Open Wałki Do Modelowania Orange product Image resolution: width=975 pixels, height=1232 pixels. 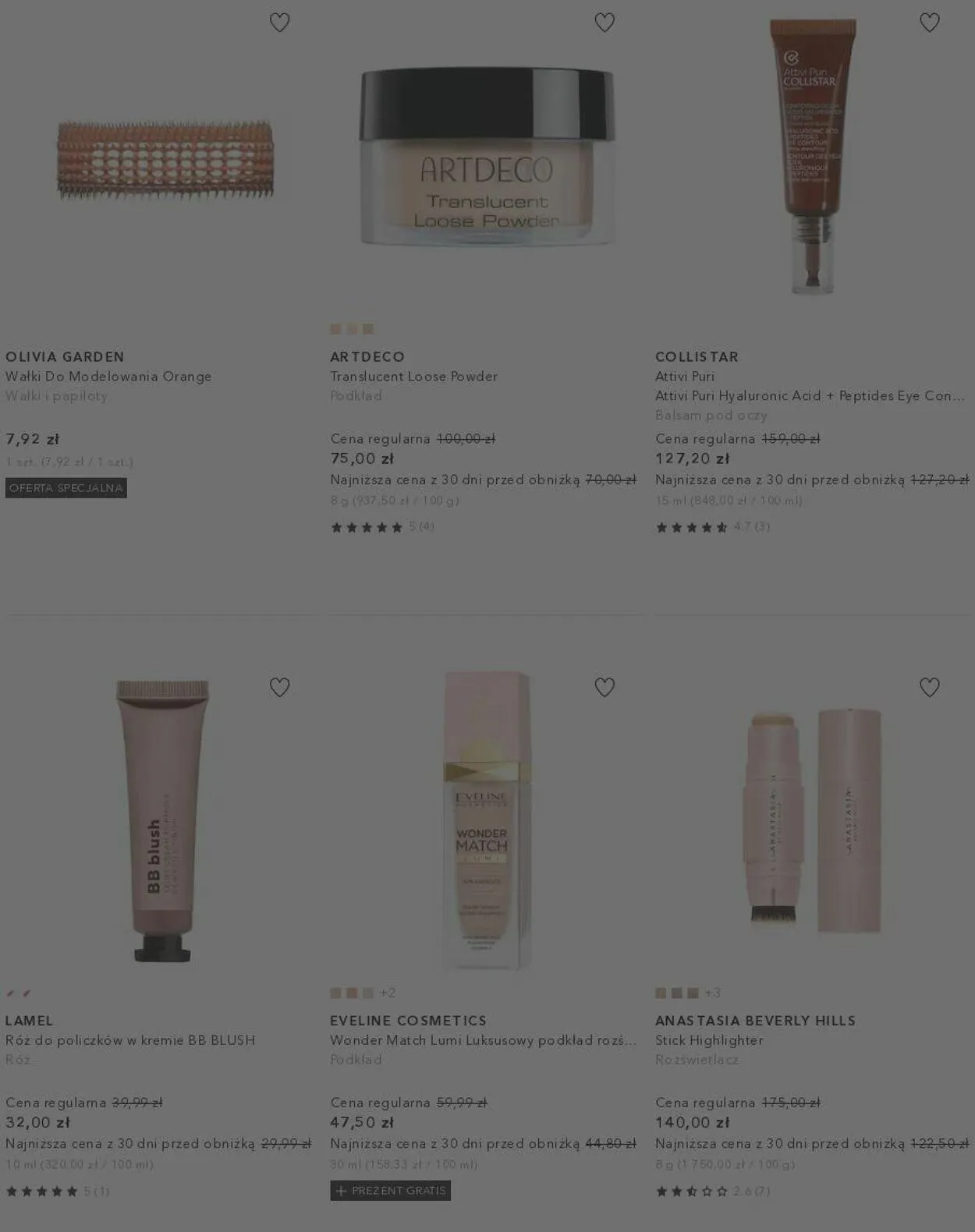(108, 377)
